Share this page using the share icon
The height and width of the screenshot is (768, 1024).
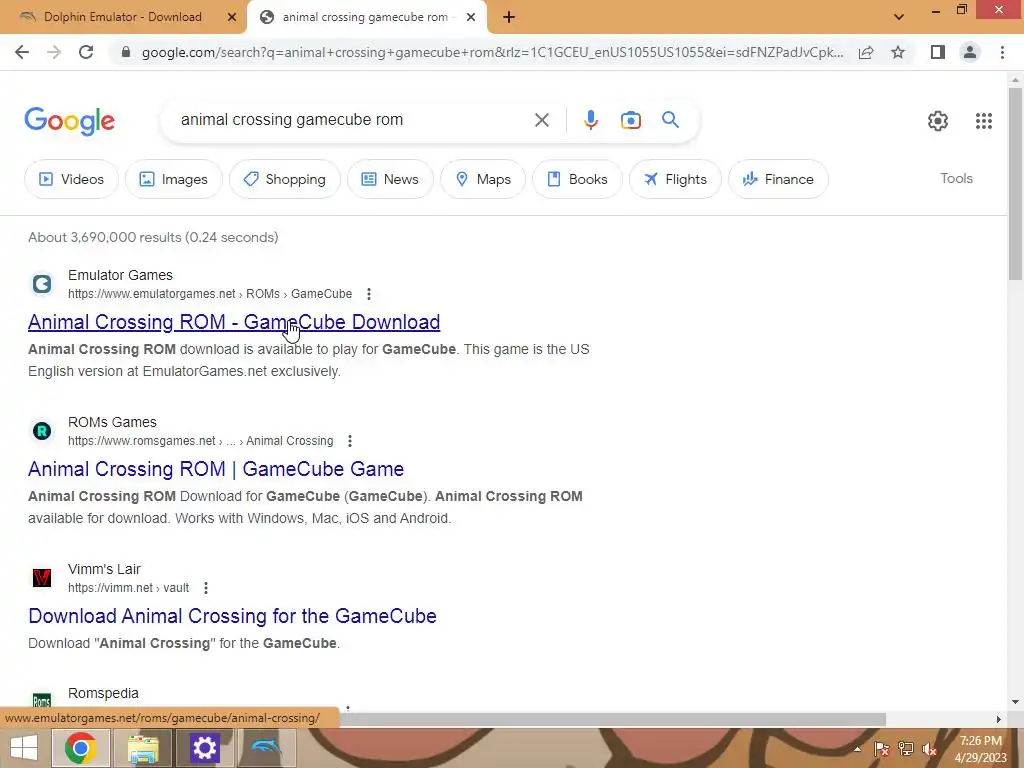866,52
